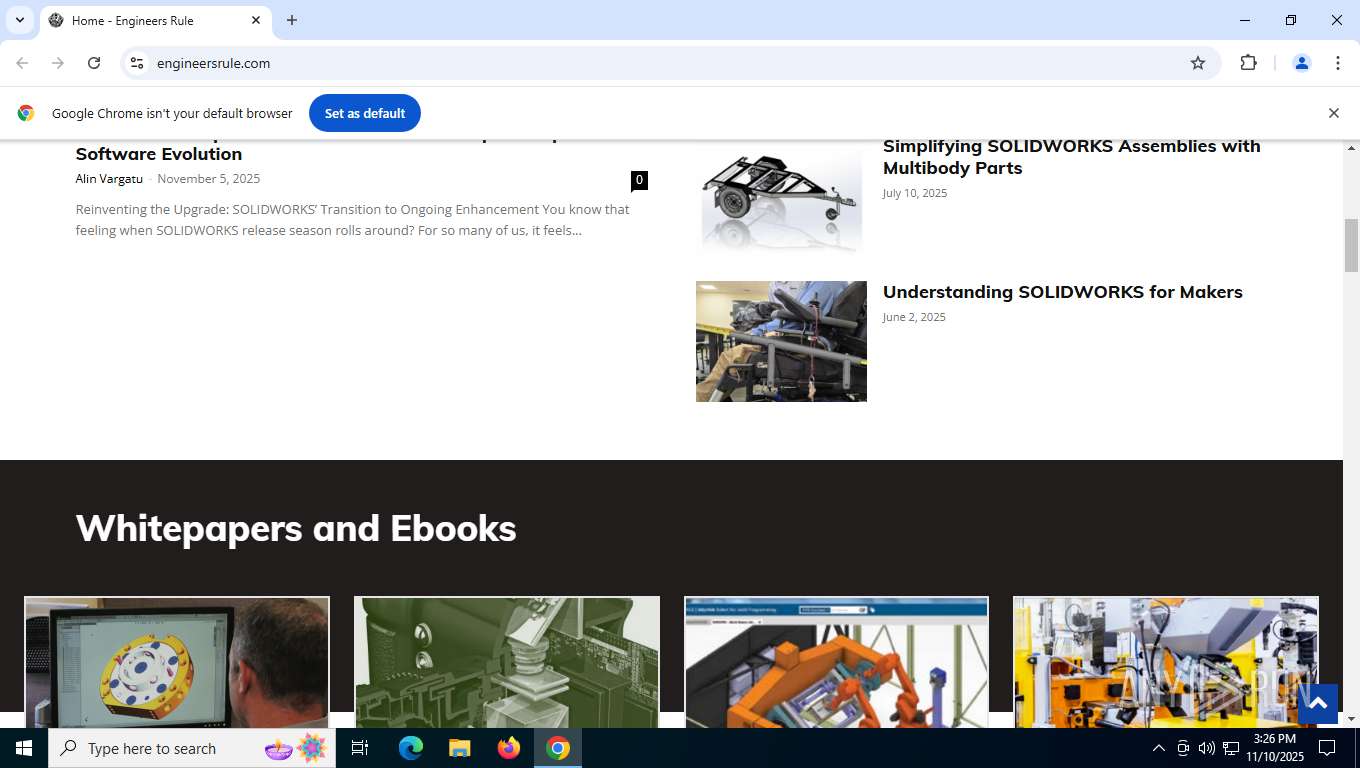This screenshot has height=768, width=1360.
Task: Open the orange robot cell whitepaper thumbnail
Action: (836, 662)
